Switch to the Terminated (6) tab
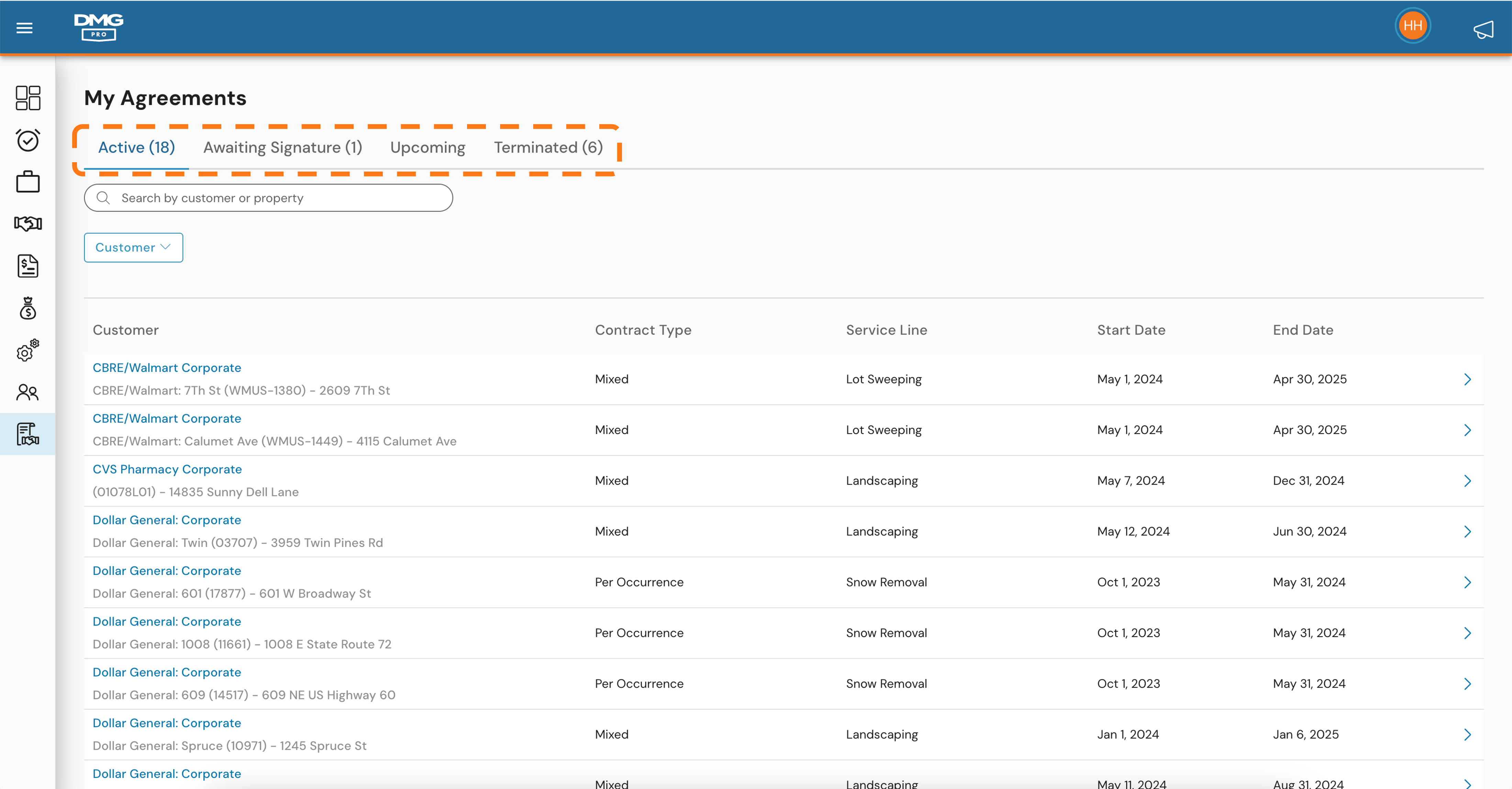Viewport: 1512px width, 789px height. tap(548, 147)
